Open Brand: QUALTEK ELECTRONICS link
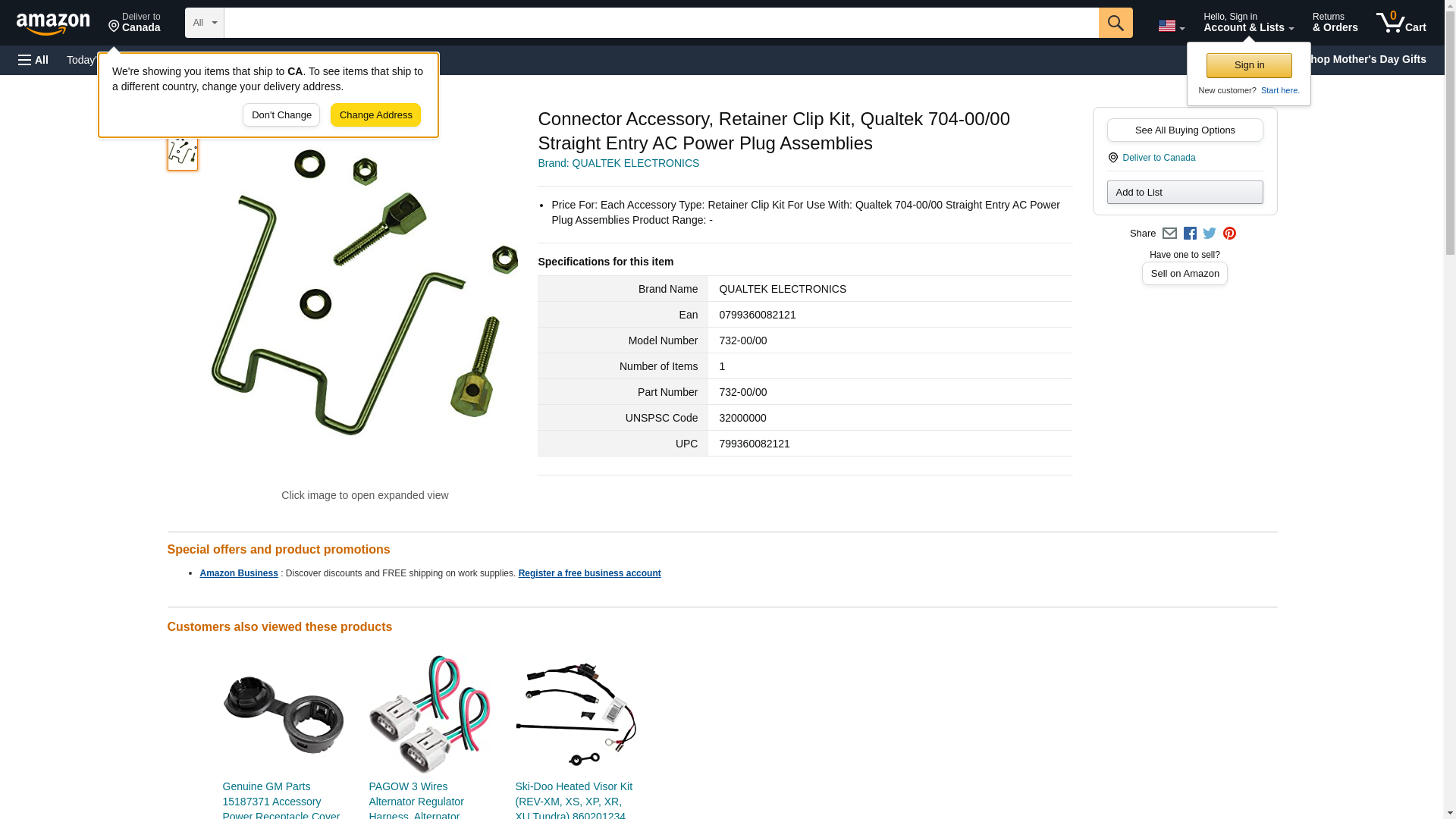The width and height of the screenshot is (1456, 819). tap(618, 163)
